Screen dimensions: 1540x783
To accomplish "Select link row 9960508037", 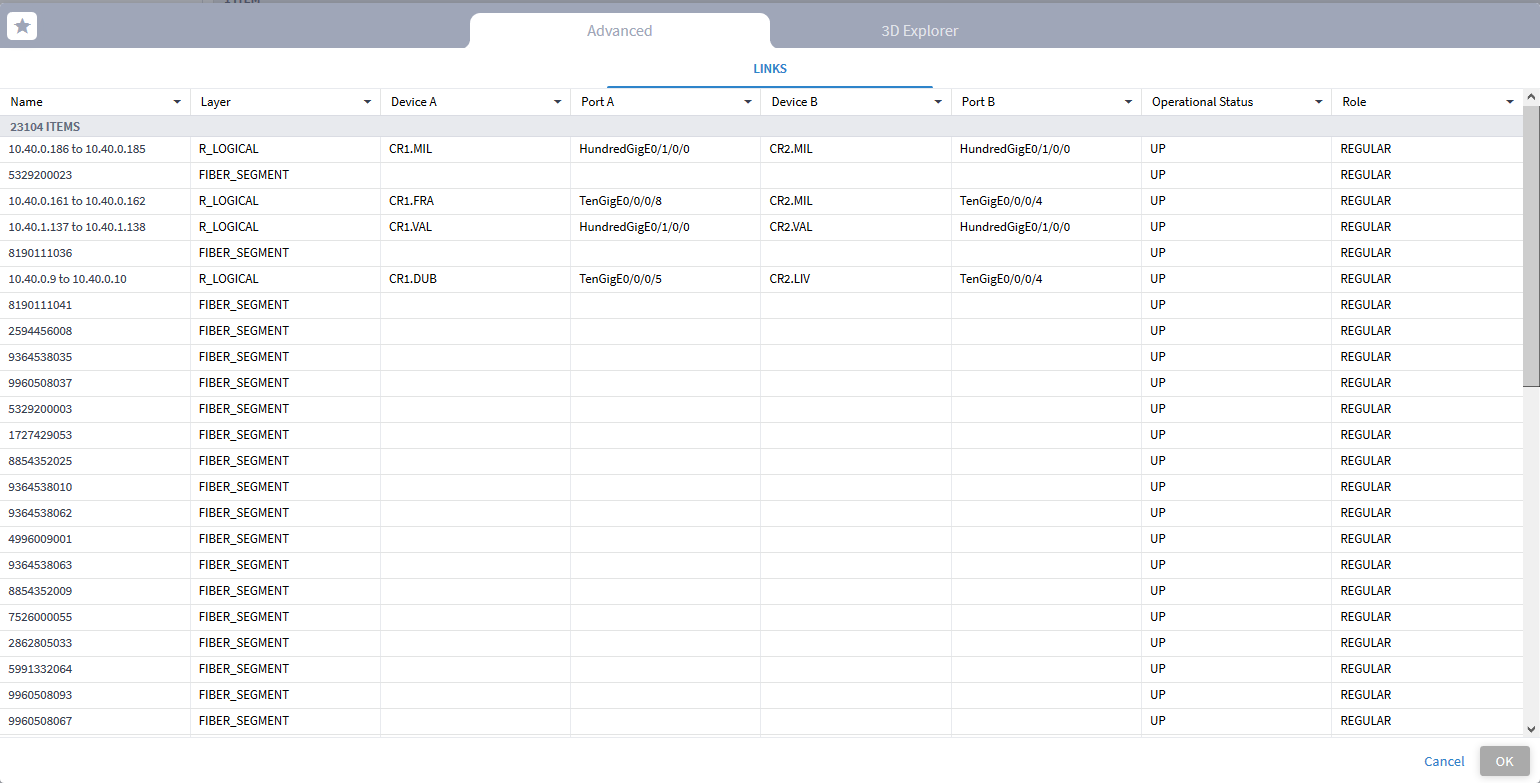I will click(761, 383).
